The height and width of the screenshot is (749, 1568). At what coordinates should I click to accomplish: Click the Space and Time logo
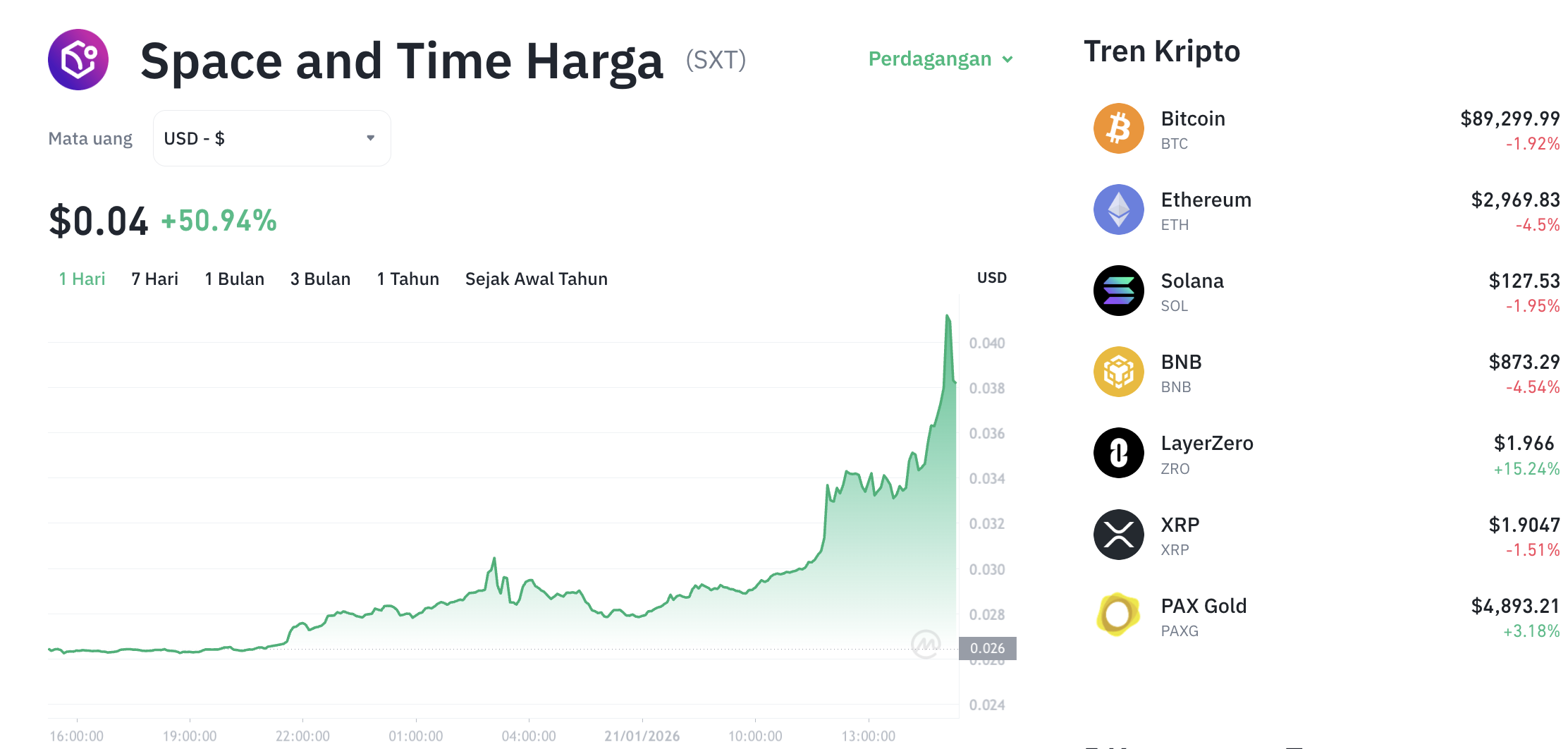coord(78,60)
